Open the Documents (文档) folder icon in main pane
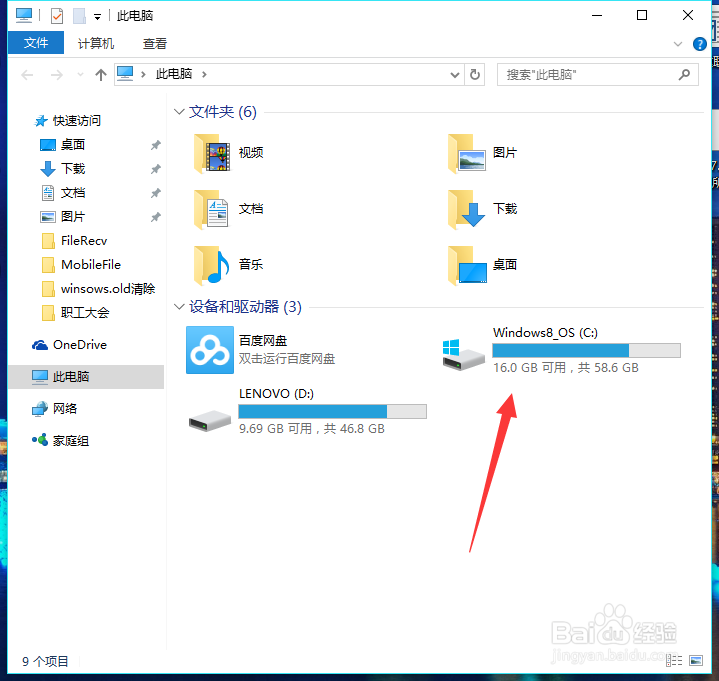 [211, 209]
